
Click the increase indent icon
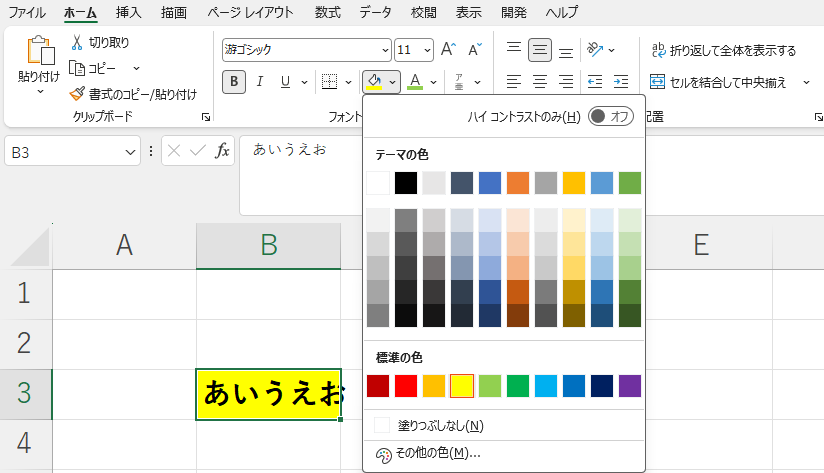(621, 82)
